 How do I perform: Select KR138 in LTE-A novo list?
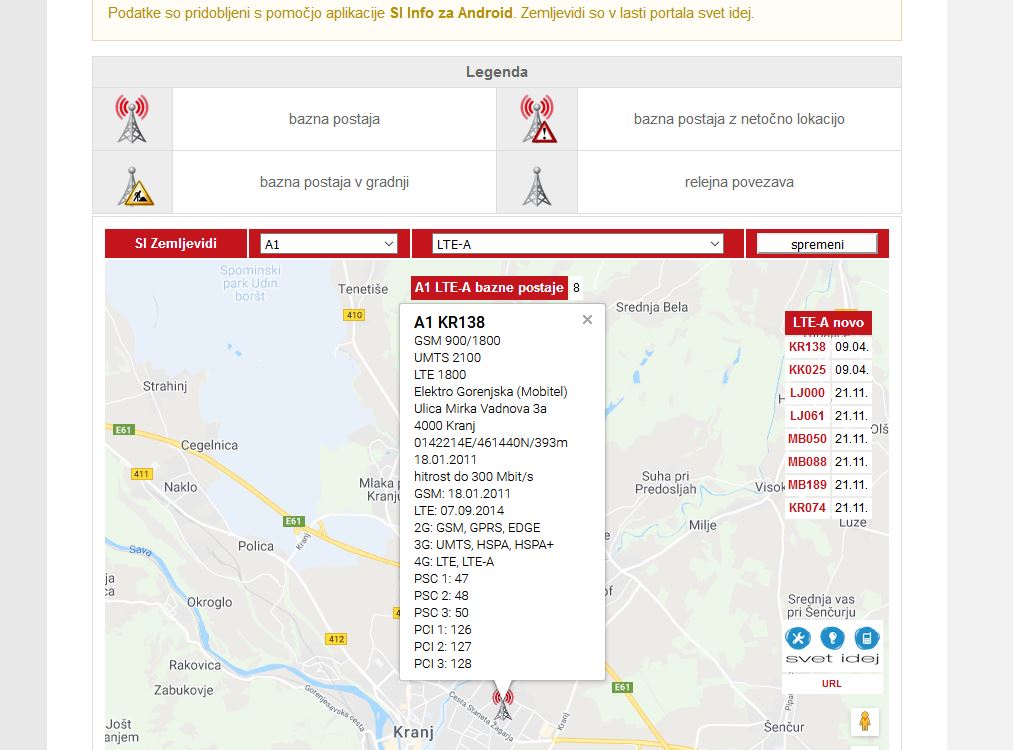[807, 347]
